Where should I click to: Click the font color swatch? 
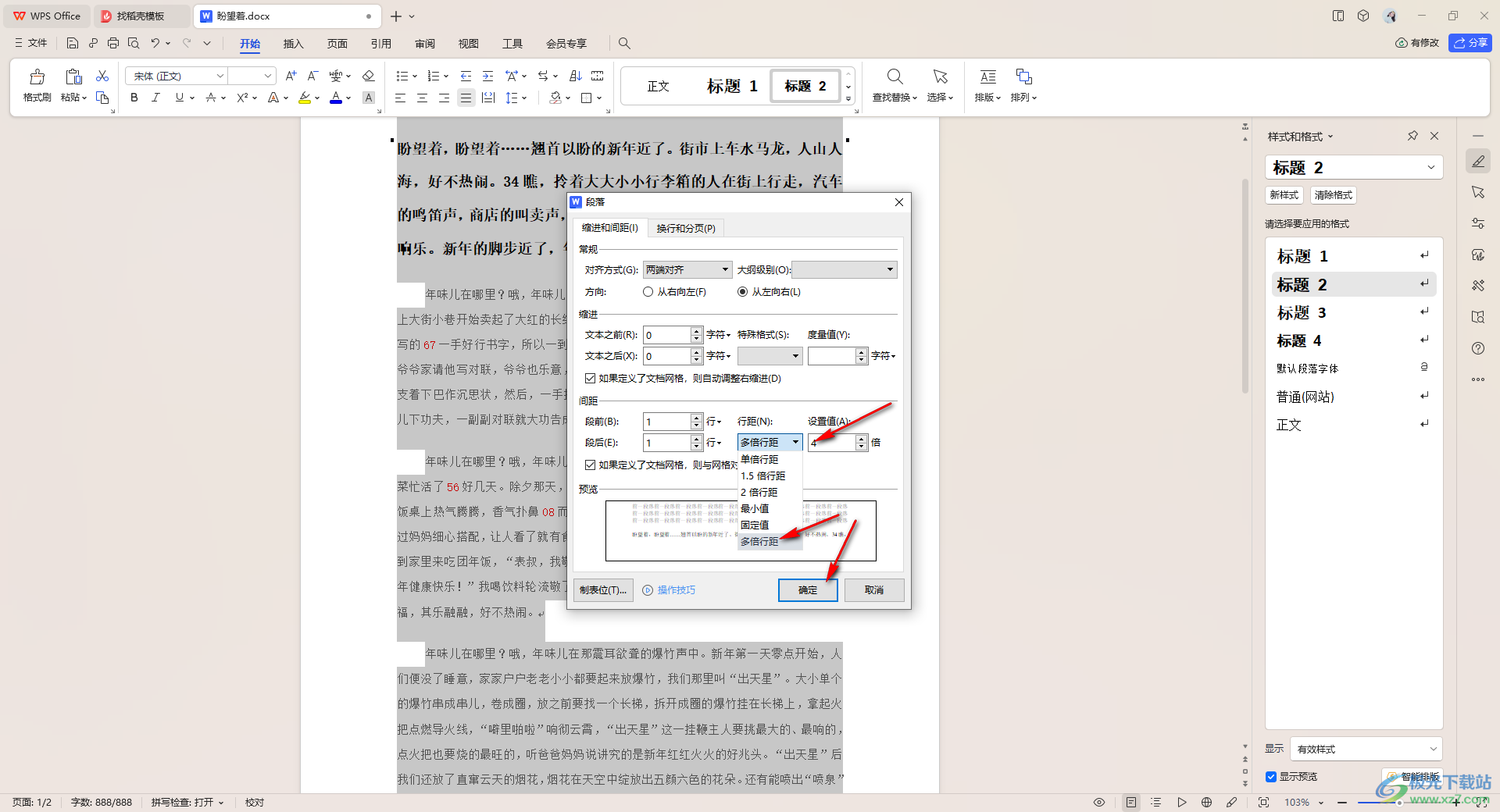pyautogui.click(x=336, y=98)
